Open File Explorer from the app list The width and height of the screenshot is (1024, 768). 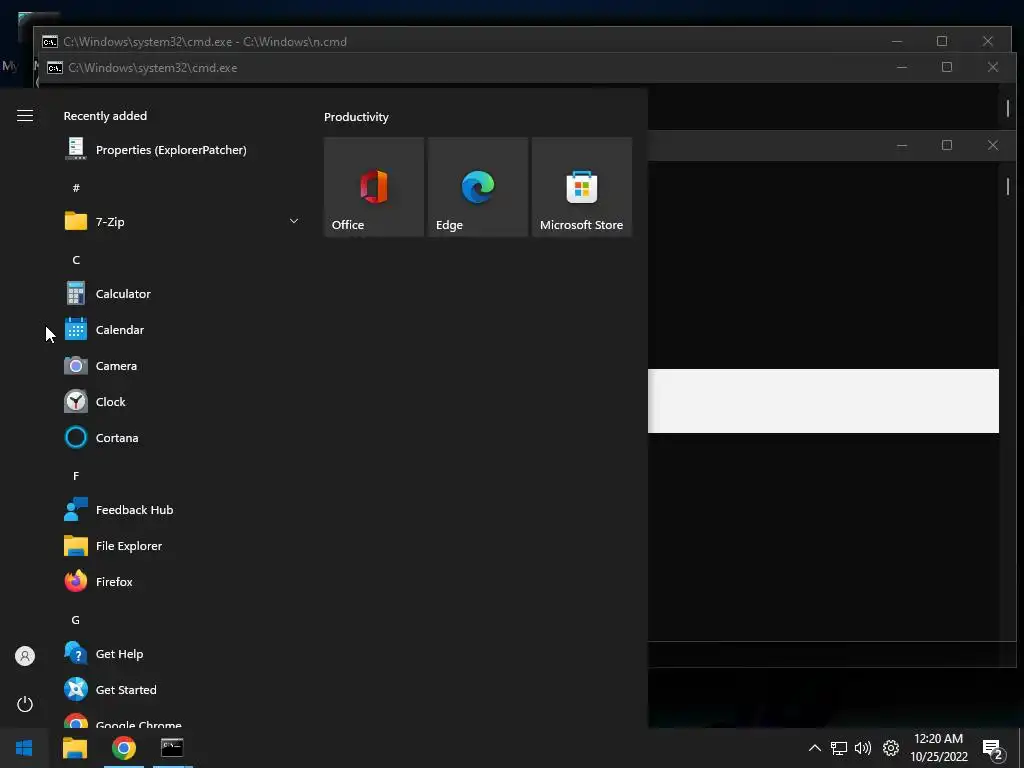182,546
